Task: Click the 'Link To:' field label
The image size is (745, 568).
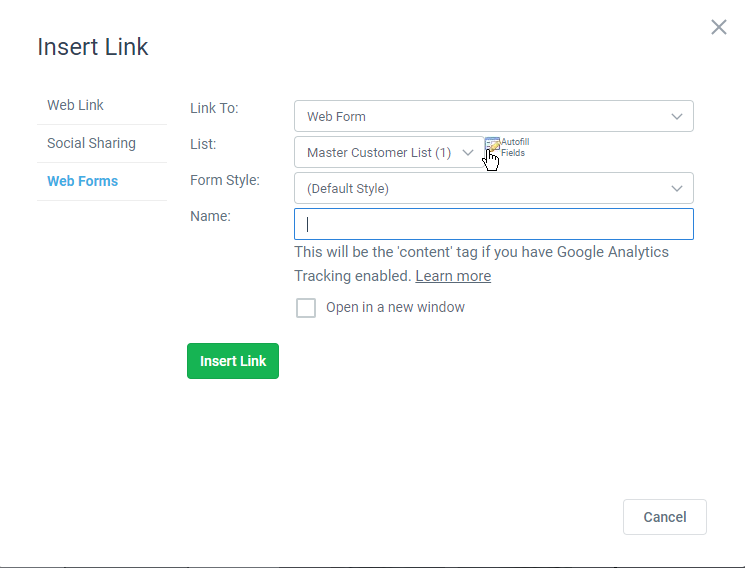Action: (214, 108)
